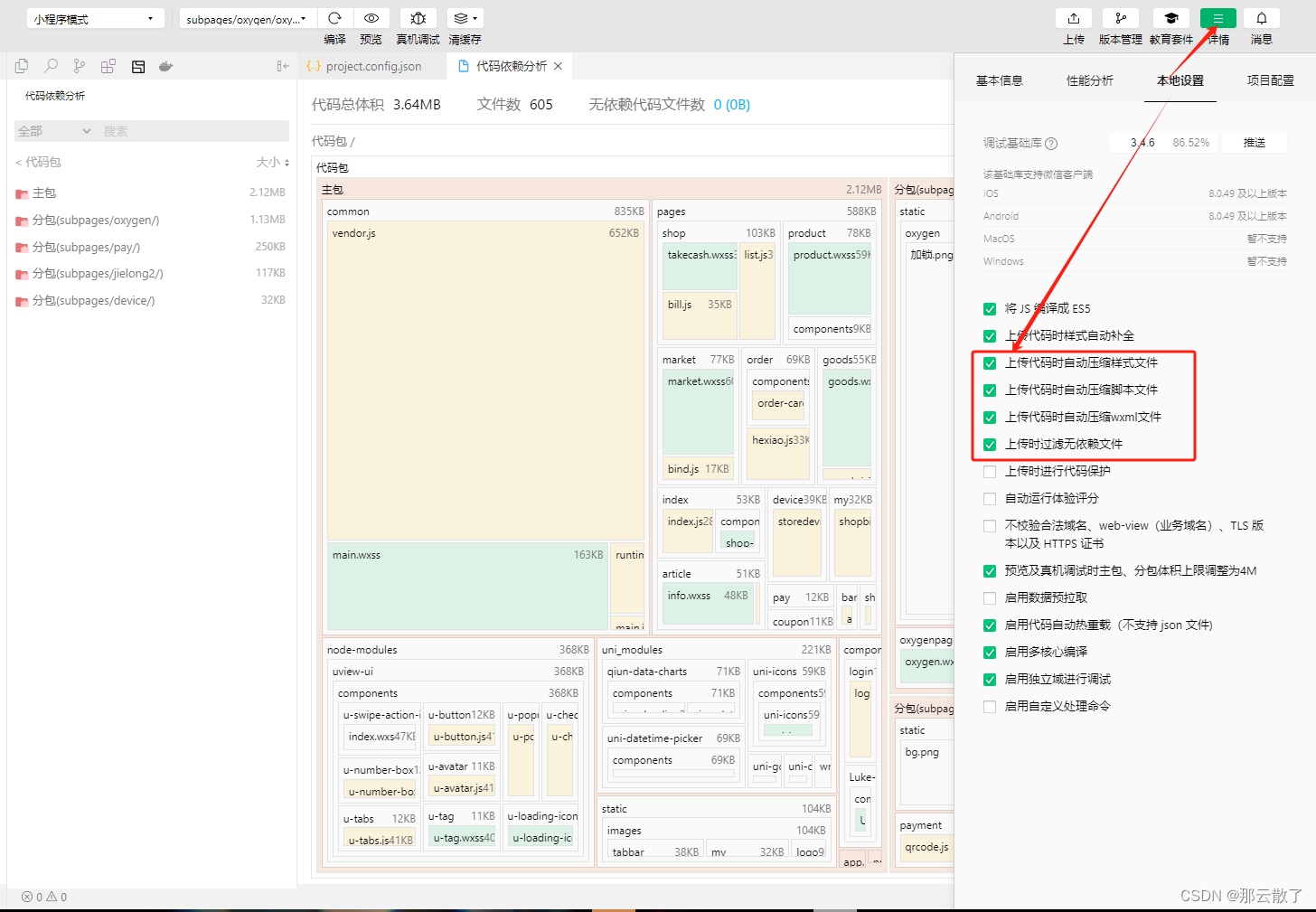Close the 代码依赖分析 tab
1316x912 pixels.
pyautogui.click(x=559, y=66)
